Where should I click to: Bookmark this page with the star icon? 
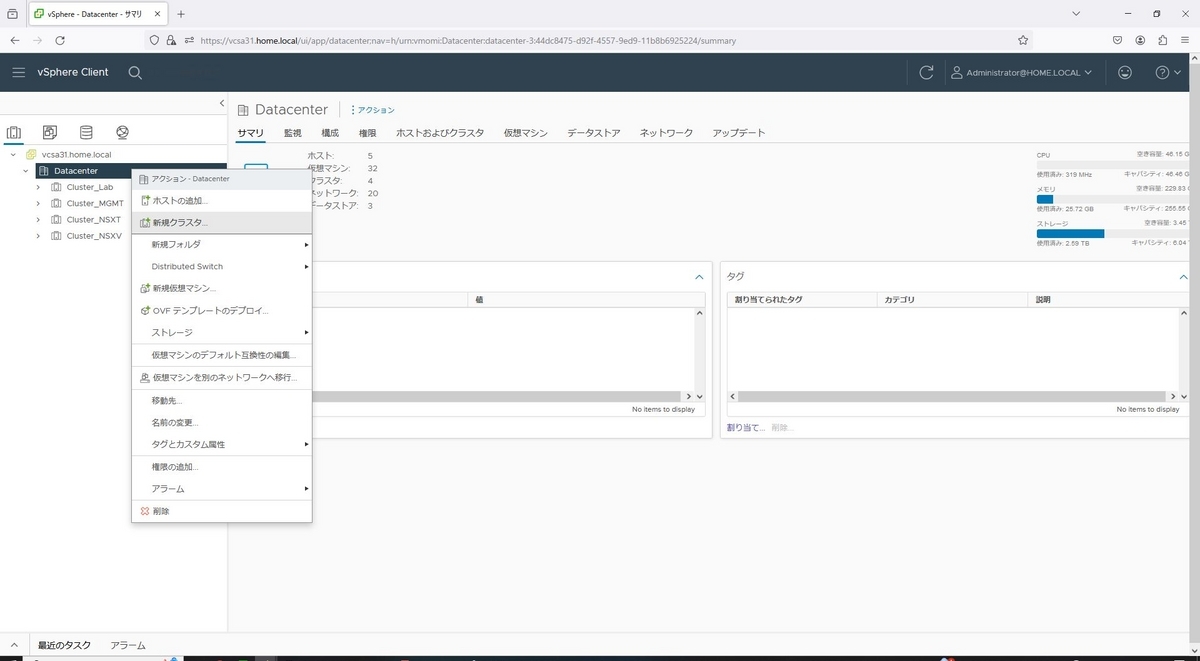1022,40
